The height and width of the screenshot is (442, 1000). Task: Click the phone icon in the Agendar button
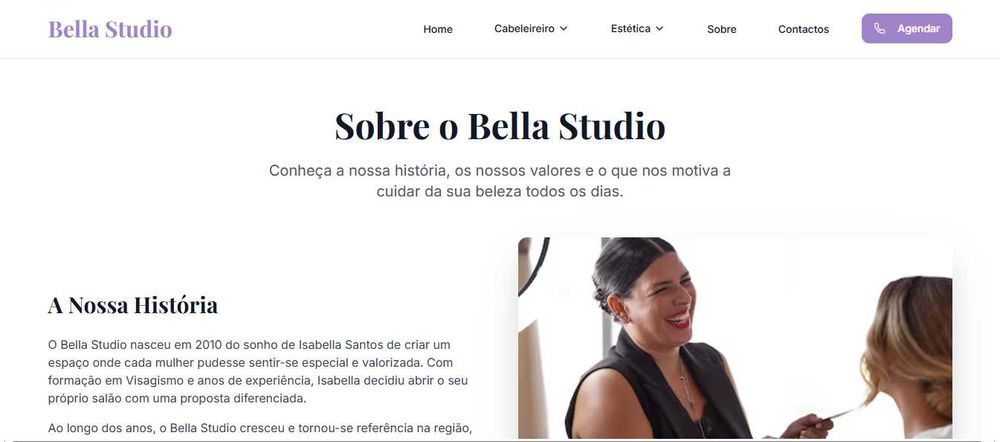coord(879,29)
